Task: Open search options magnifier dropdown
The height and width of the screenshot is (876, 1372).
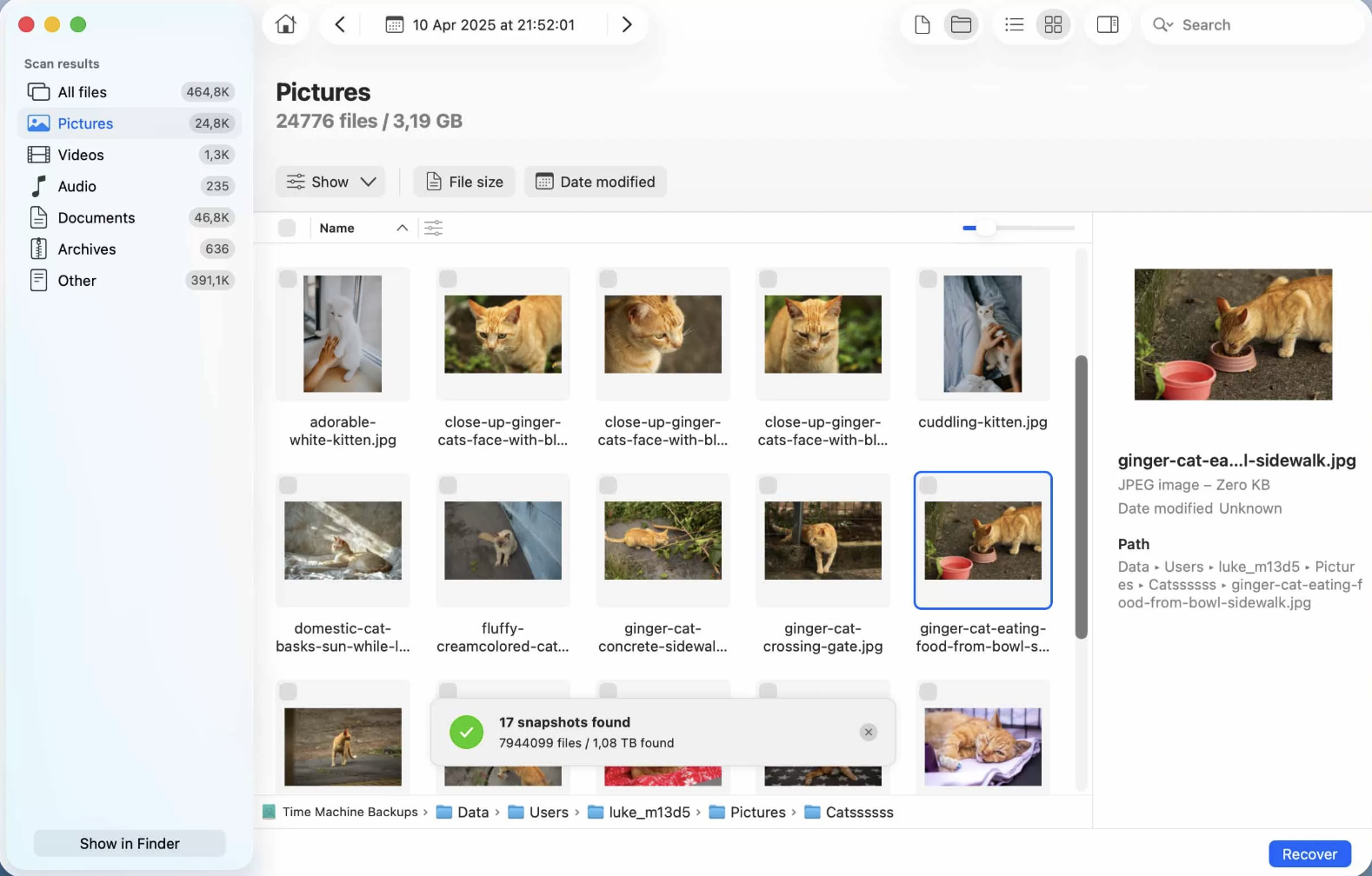Action: click(1162, 24)
